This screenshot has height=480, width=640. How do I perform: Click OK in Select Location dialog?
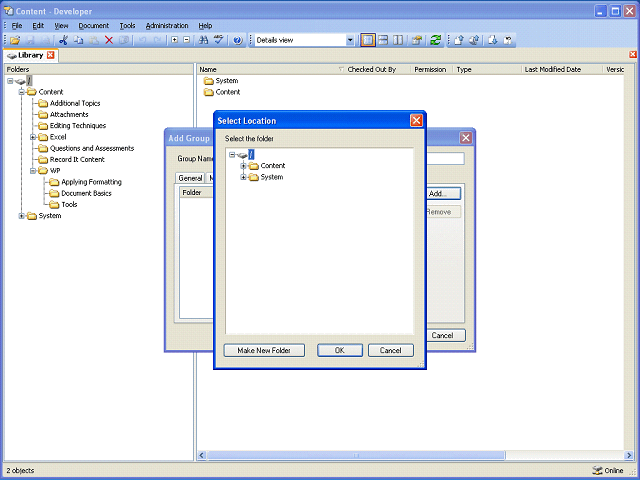340,350
